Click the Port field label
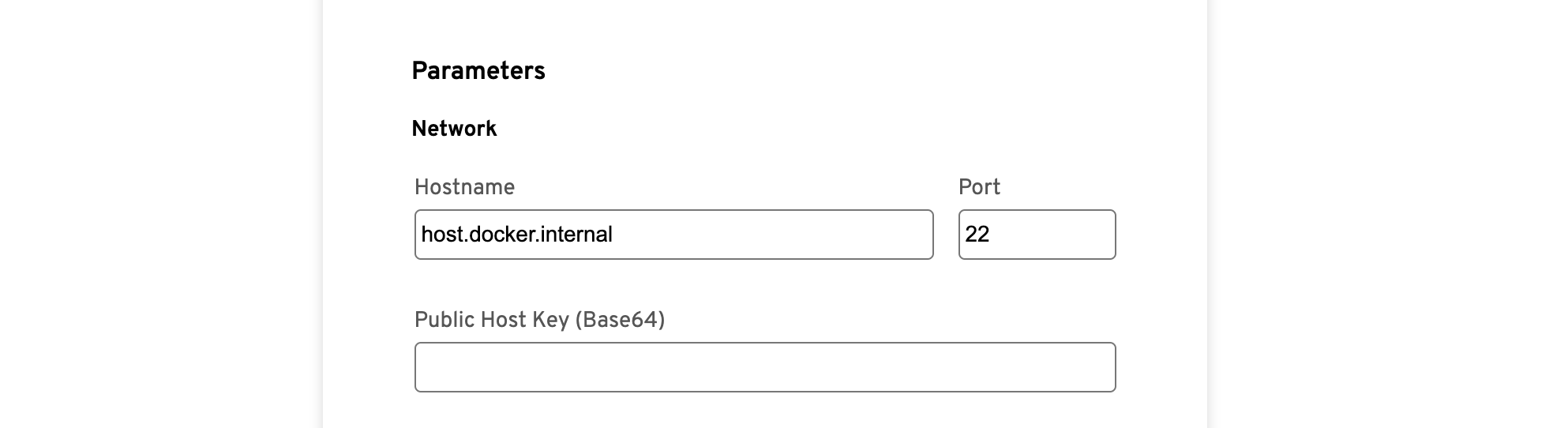The height and width of the screenshot is (428, 1568). pyautogui.click(x=979, y=187)
